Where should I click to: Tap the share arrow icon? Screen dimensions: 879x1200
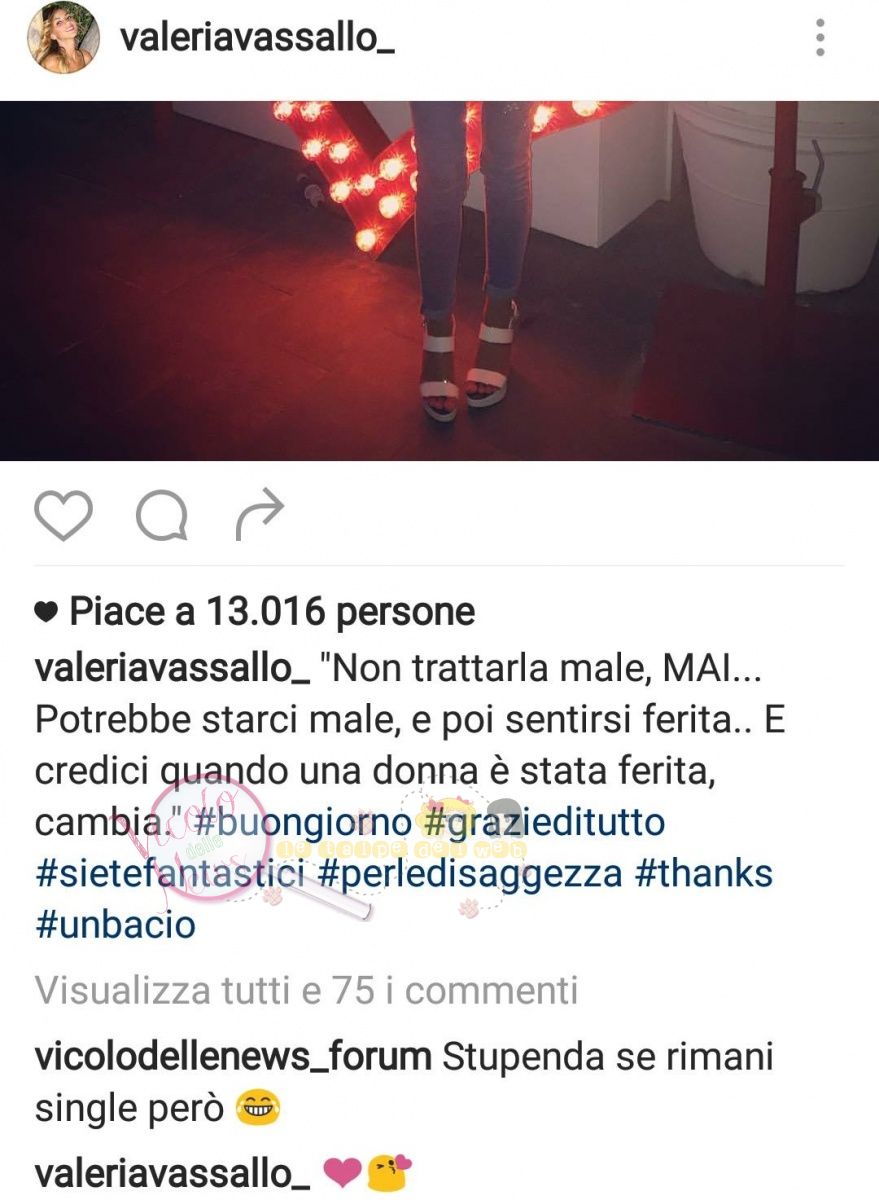coord(260,515)
